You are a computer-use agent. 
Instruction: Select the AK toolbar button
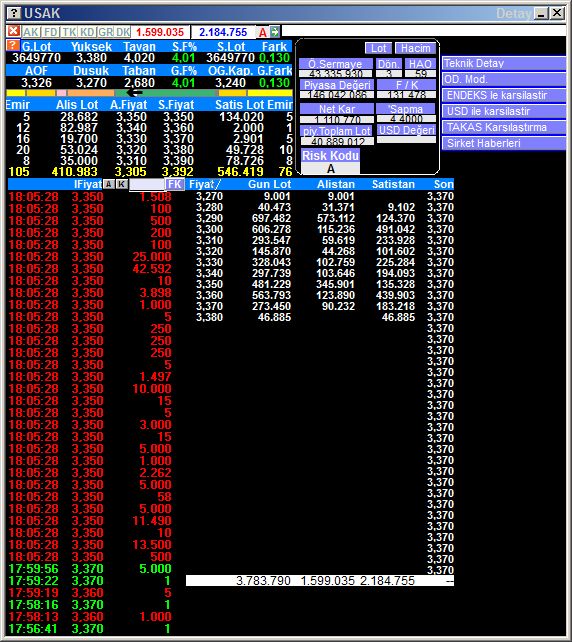pyautogui.click(x=31, y=32)
